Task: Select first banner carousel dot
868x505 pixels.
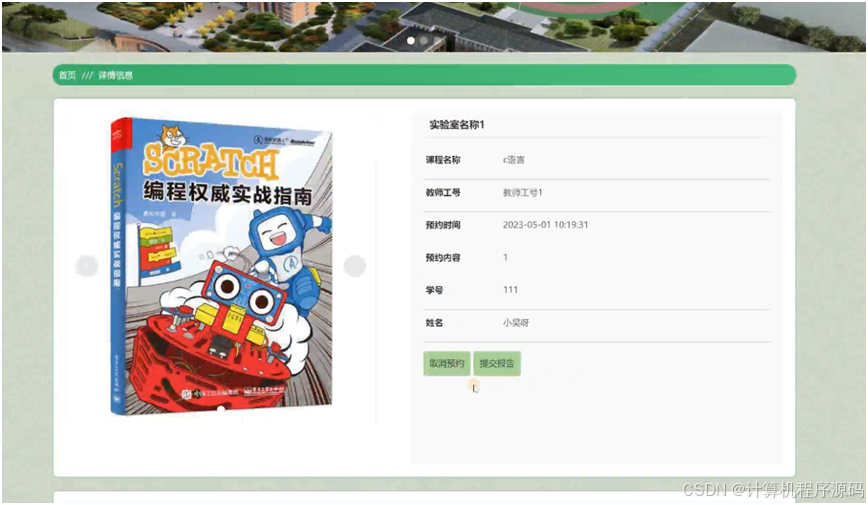Action: tap(411, 40)
